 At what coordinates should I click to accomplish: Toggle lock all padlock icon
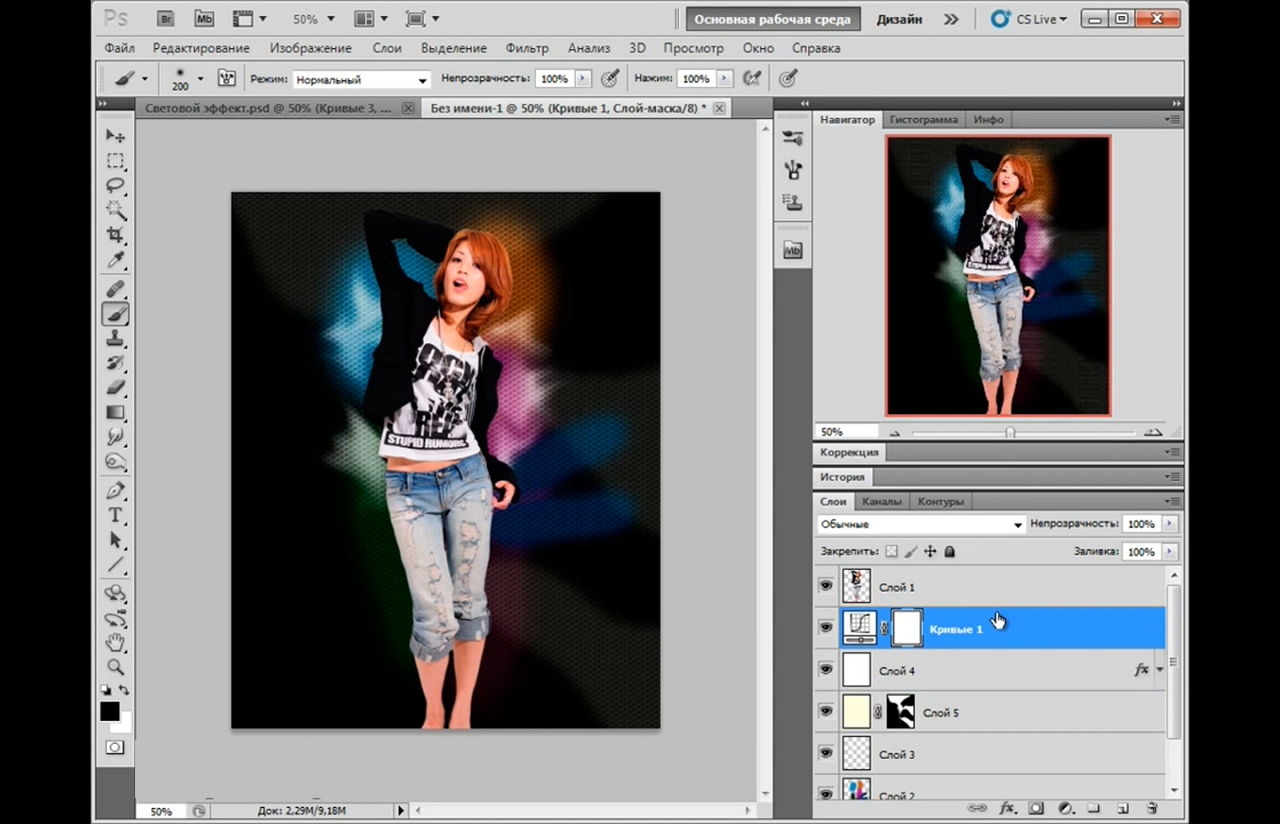point(949,551)
